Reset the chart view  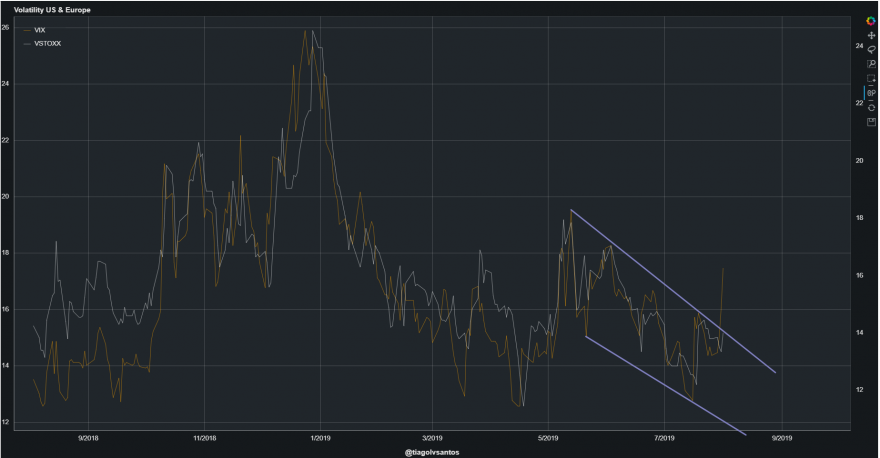871,107
